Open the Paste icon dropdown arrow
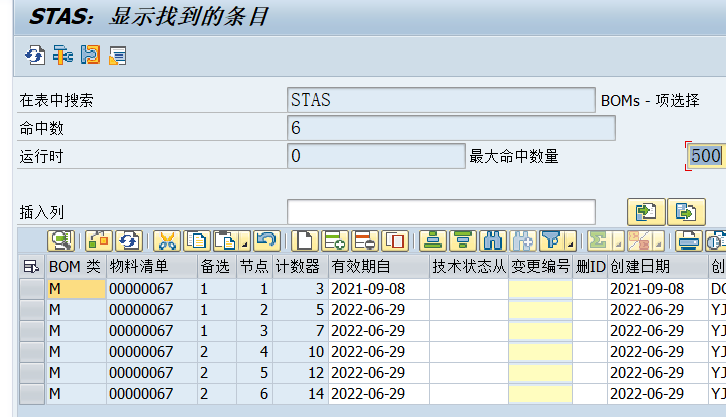The width and height of the screenshot is (726, 417). [x=245, y=242]
